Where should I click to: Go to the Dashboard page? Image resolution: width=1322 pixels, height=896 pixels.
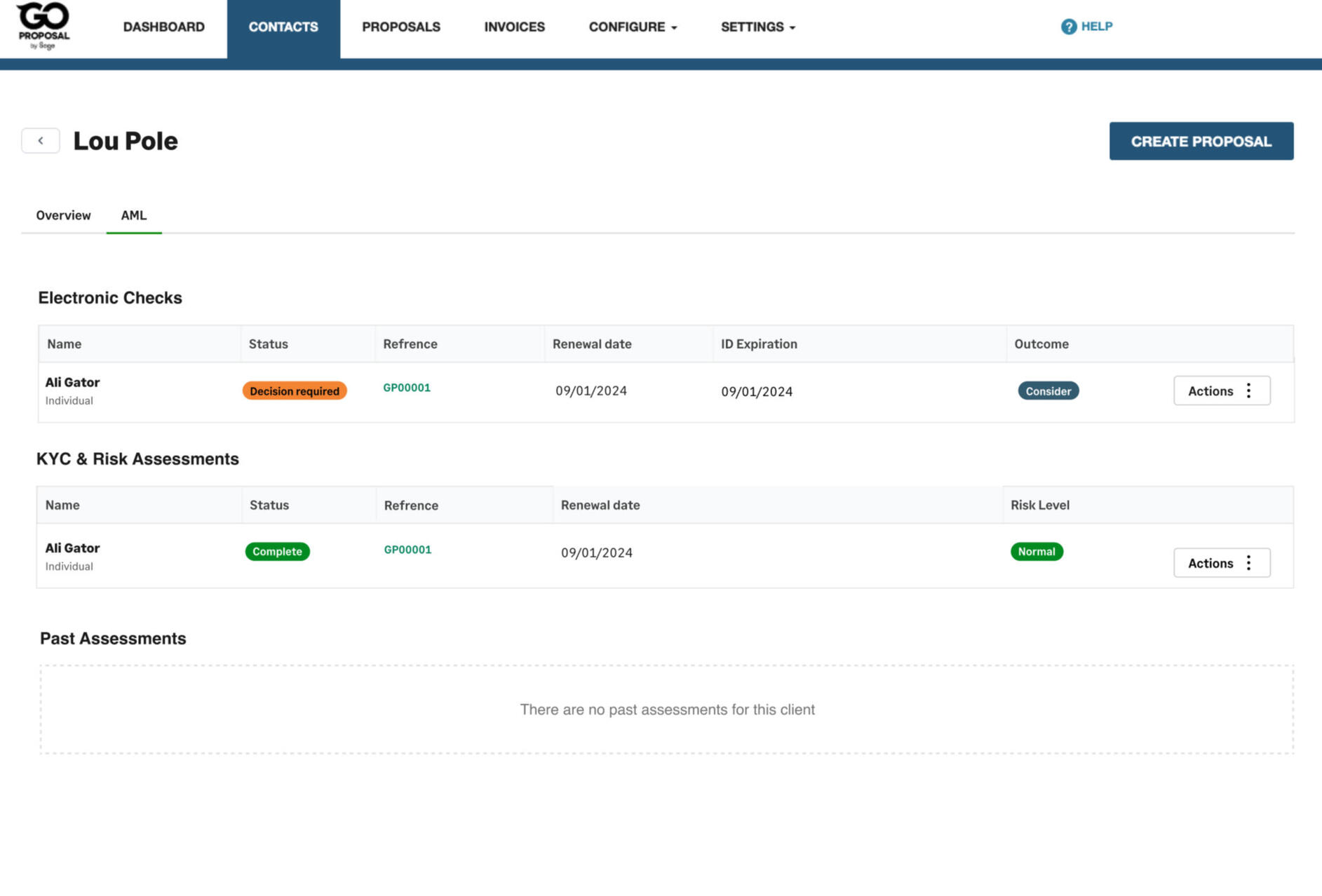[163, 27]
